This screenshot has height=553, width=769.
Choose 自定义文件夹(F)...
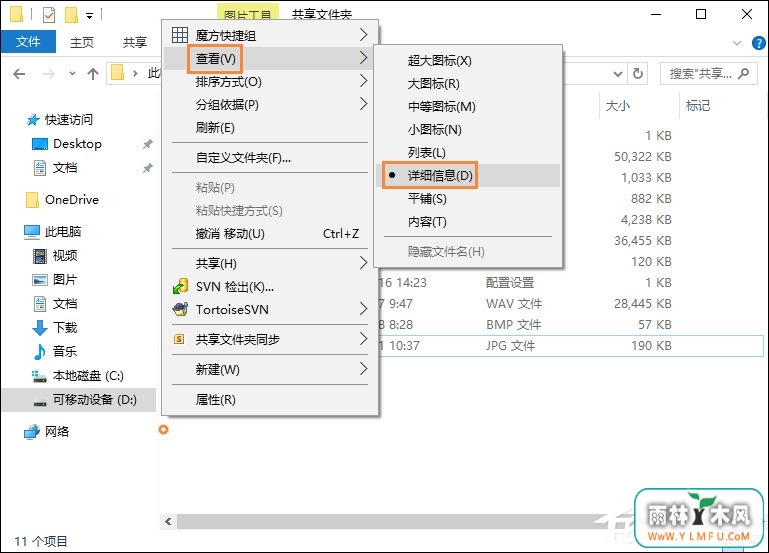[x=270, y=158]
